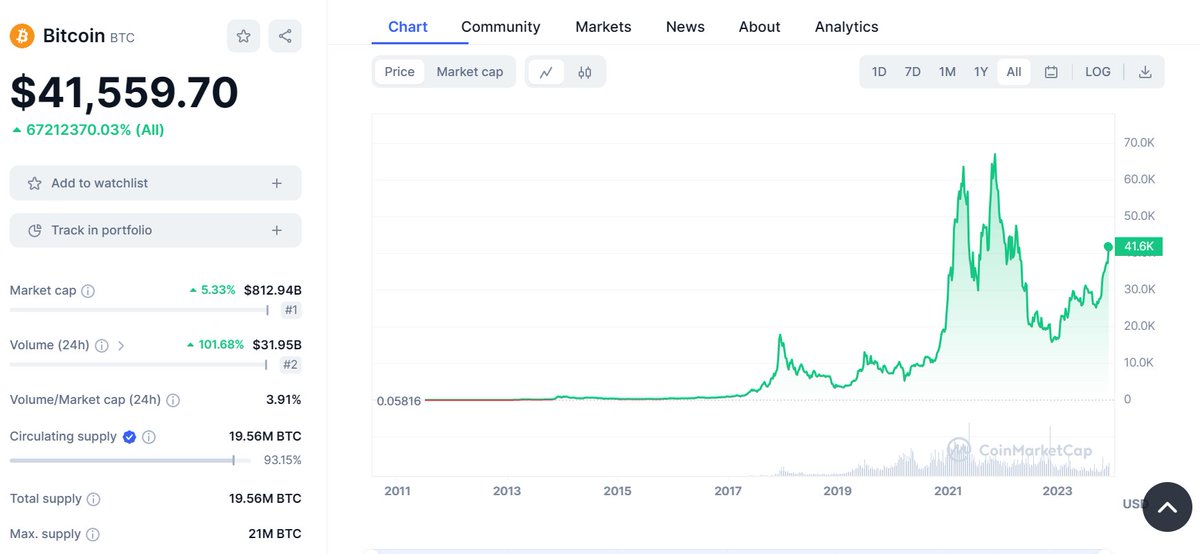The width and height of the screenshot is (1200, 554).
Task: Track Bitcoin in portfolio
Action: point(155,230)
